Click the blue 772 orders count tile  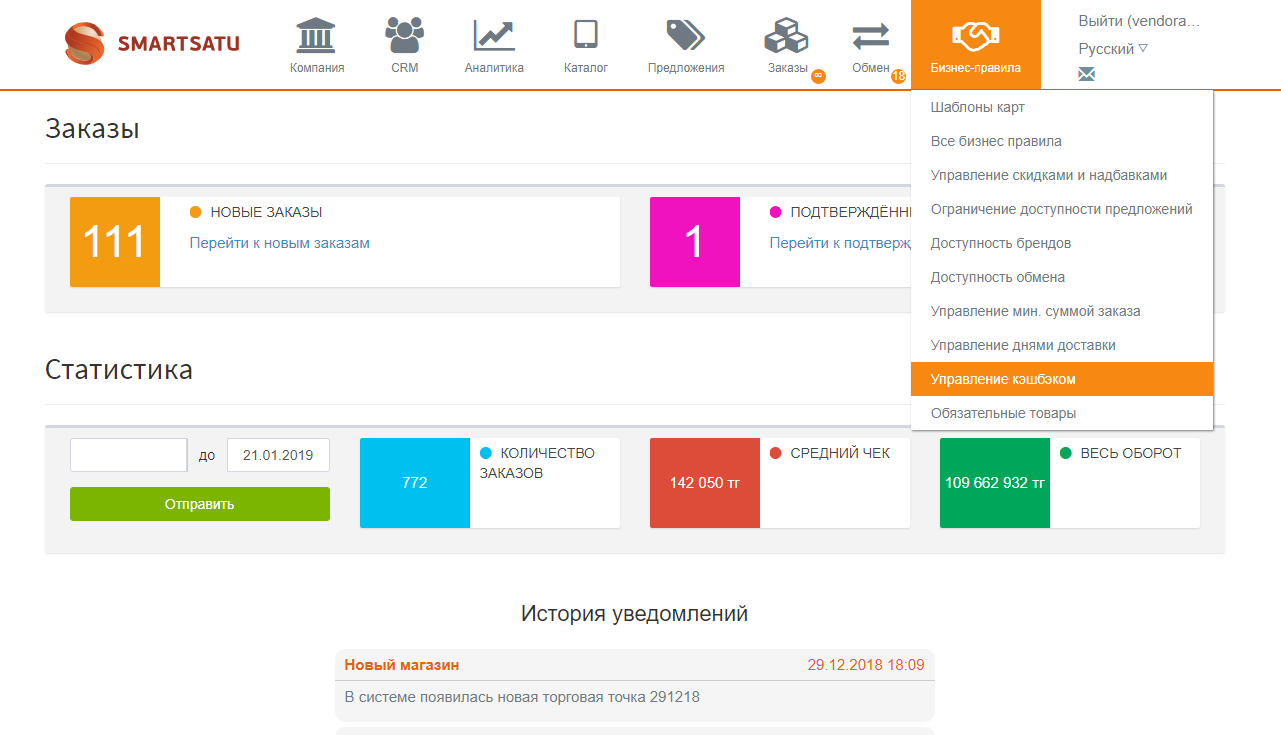415,483
